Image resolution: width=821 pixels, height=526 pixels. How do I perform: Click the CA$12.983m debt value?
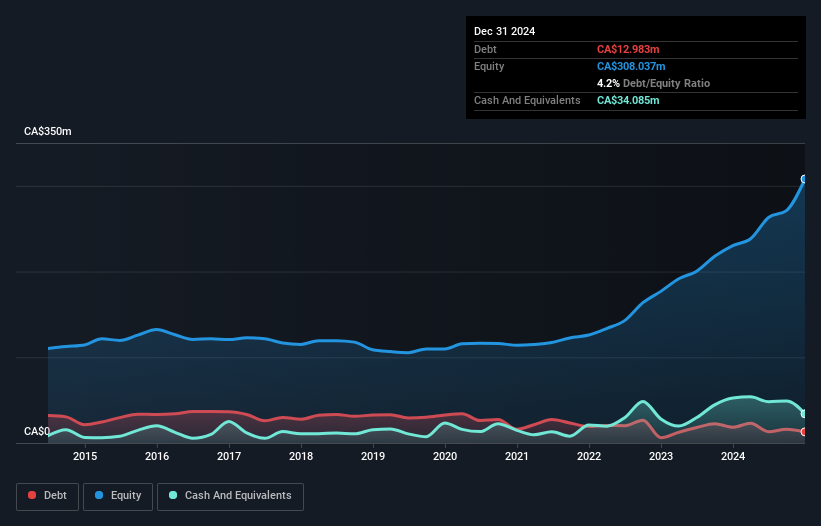coord(628,49)
